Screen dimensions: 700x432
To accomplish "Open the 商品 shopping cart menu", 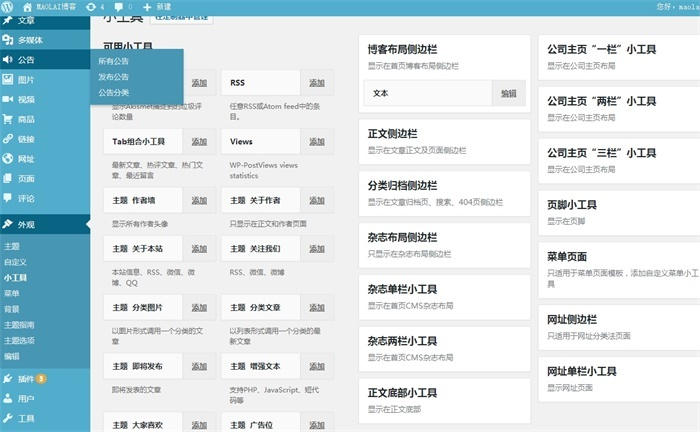I will [25, 119].
